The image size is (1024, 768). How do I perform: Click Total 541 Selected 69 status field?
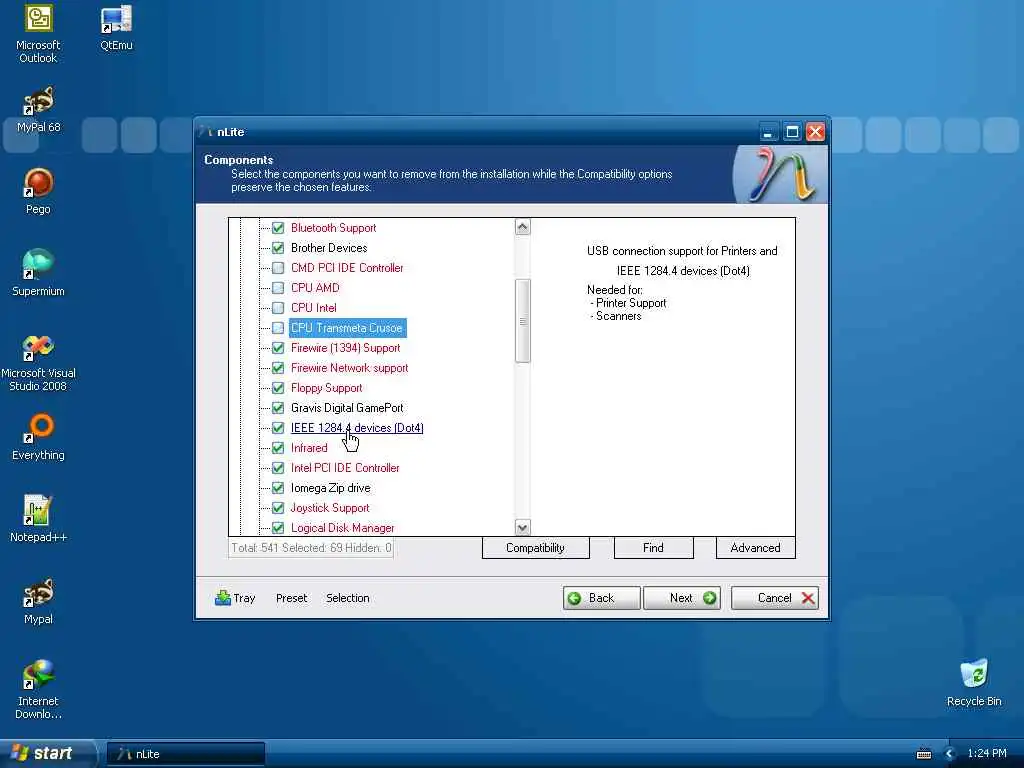click(x=311, y=548)
